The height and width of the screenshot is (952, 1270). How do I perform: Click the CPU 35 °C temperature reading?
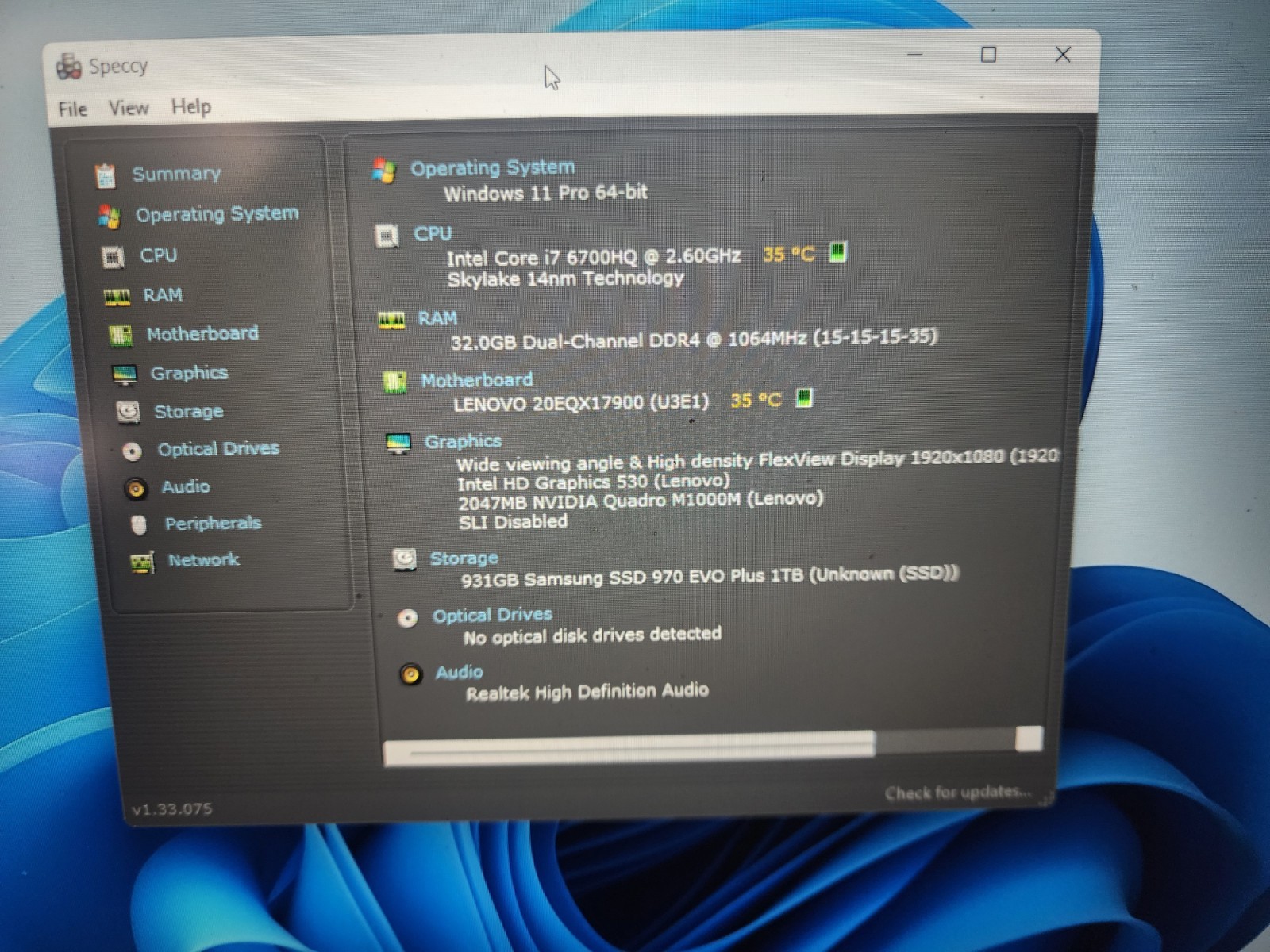[788, 254]
